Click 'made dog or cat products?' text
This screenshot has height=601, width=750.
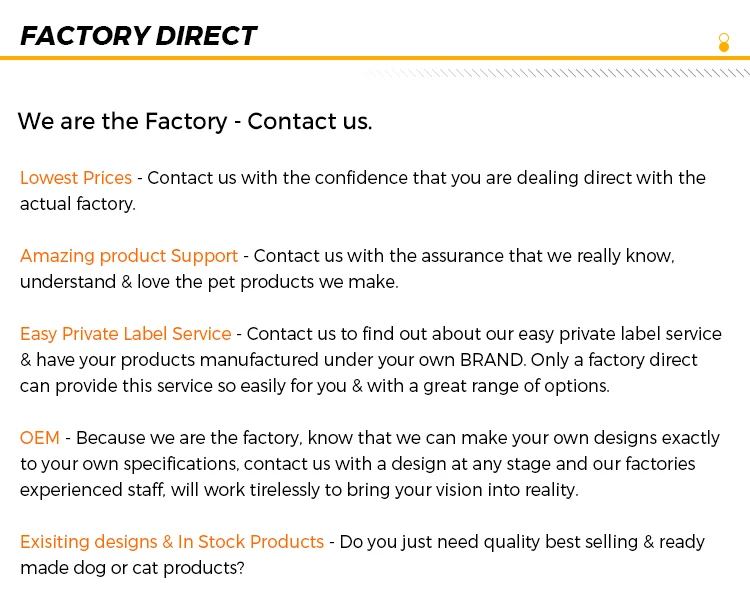pyautogui.click(x=132, y=568)
